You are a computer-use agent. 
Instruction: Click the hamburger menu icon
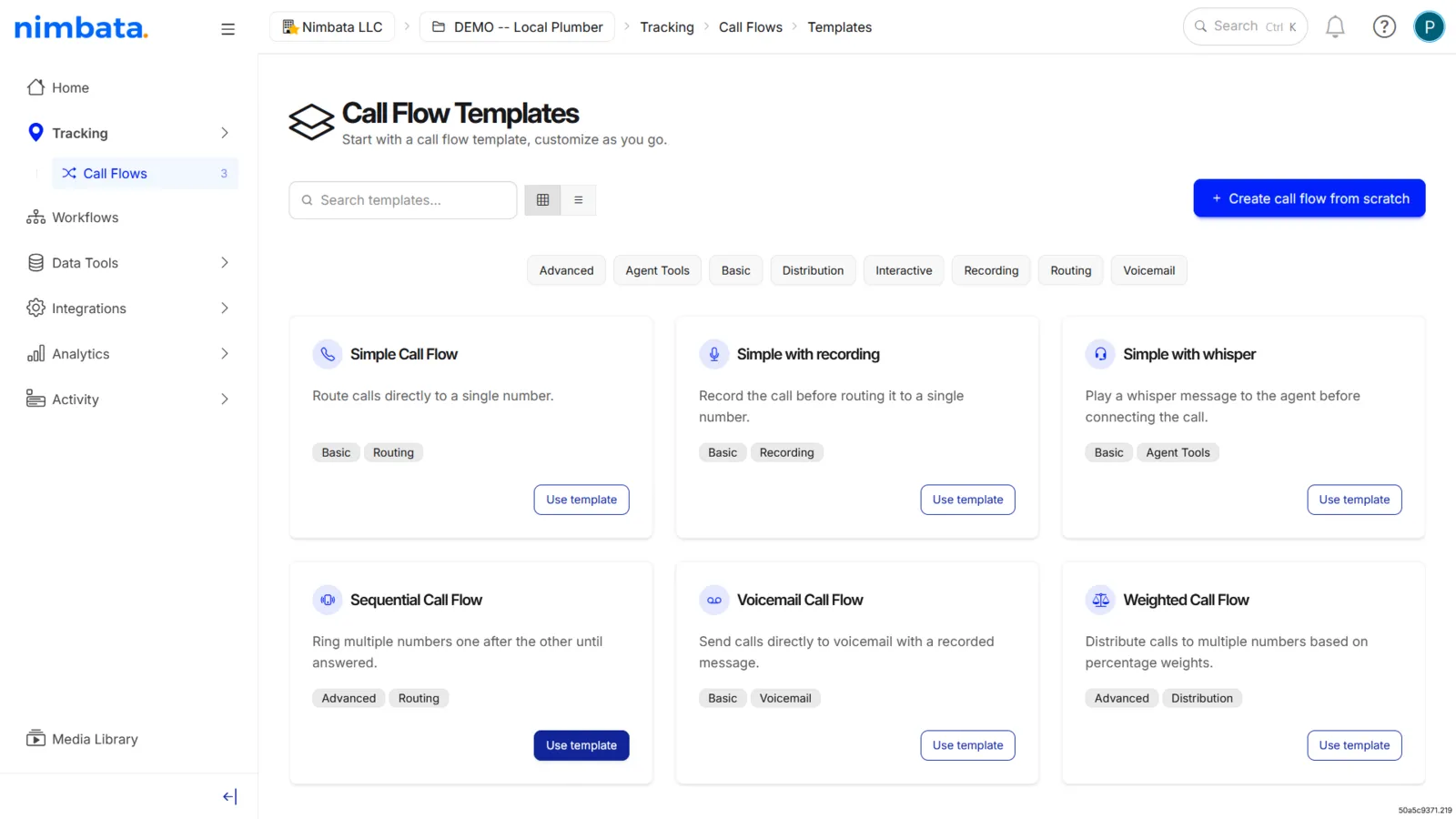227,29
